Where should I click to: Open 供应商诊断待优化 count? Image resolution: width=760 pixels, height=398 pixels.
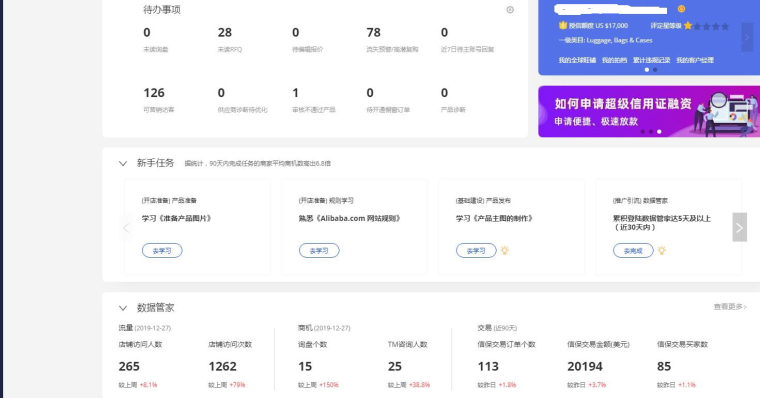tap(221, 93)
